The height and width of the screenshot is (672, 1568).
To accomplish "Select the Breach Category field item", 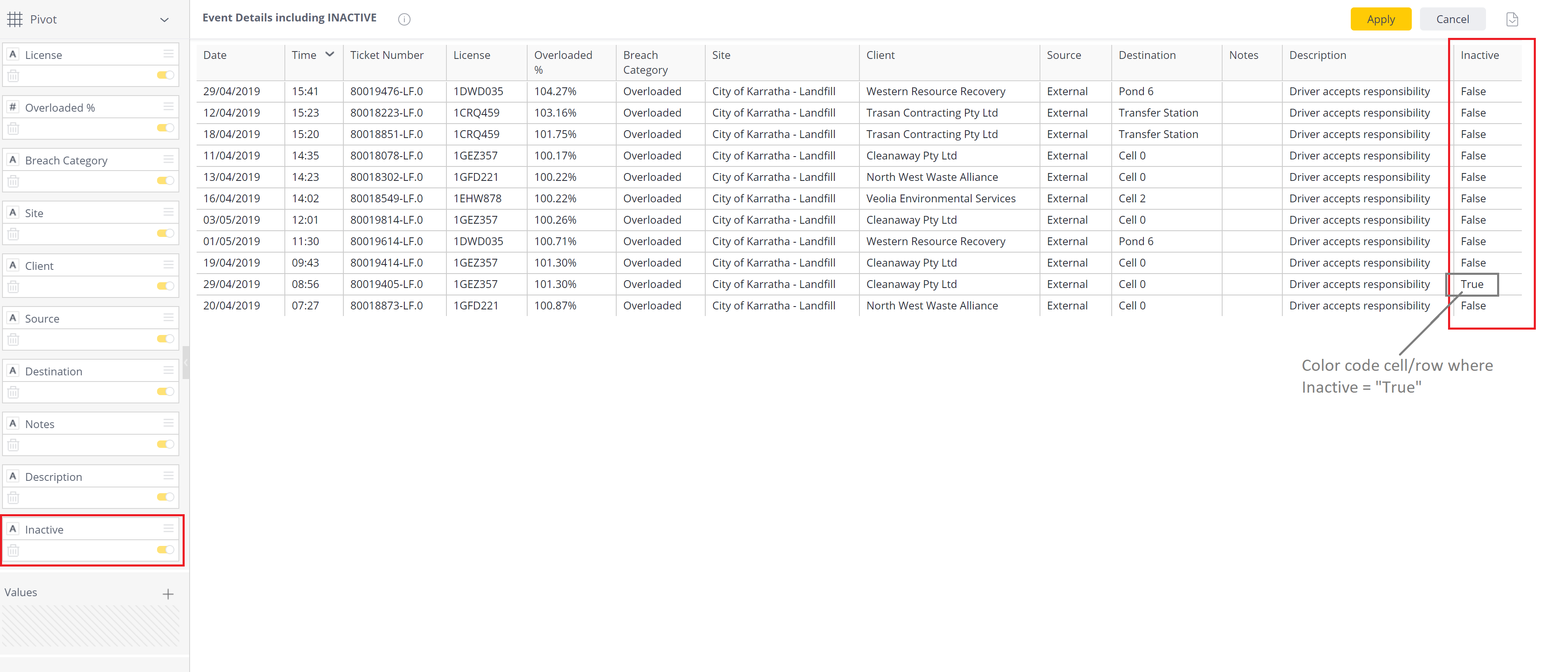I will (66, 160).
